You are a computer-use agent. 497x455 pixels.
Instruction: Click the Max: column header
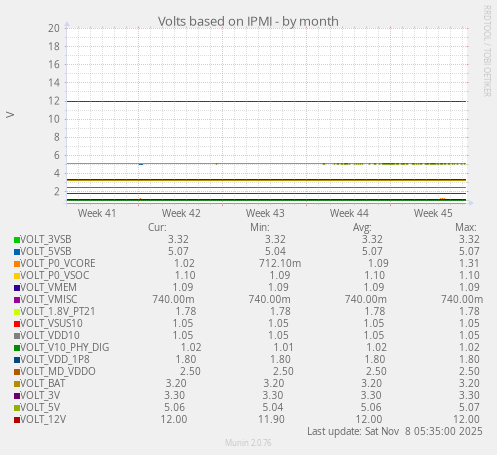pos(466,228)
